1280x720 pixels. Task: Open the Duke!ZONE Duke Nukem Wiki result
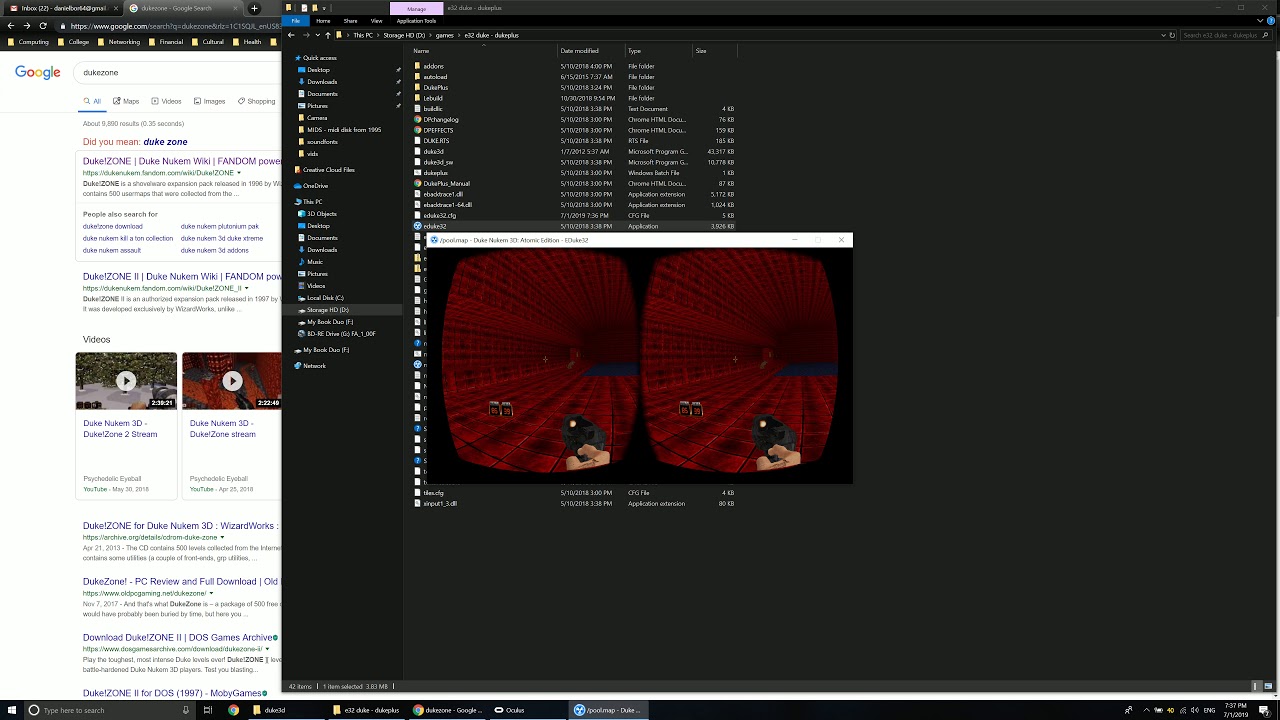pyautogui.click(x=182, y=161)
